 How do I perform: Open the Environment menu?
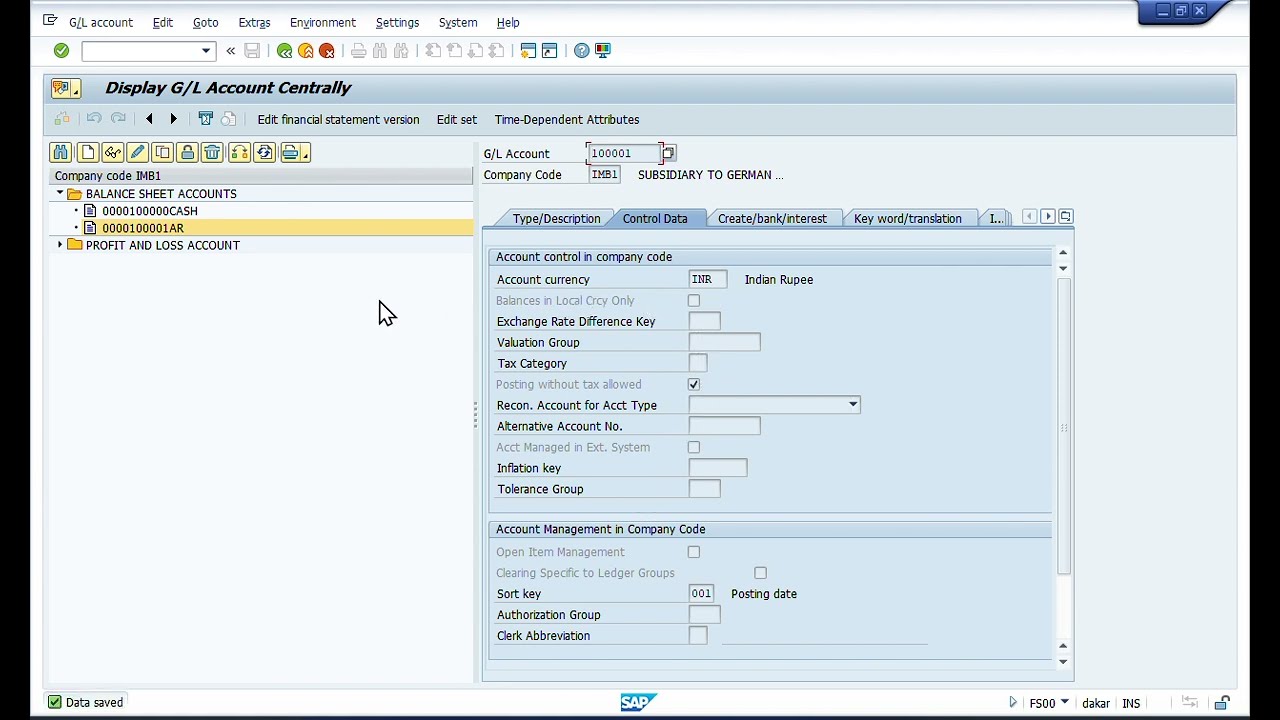323,22
